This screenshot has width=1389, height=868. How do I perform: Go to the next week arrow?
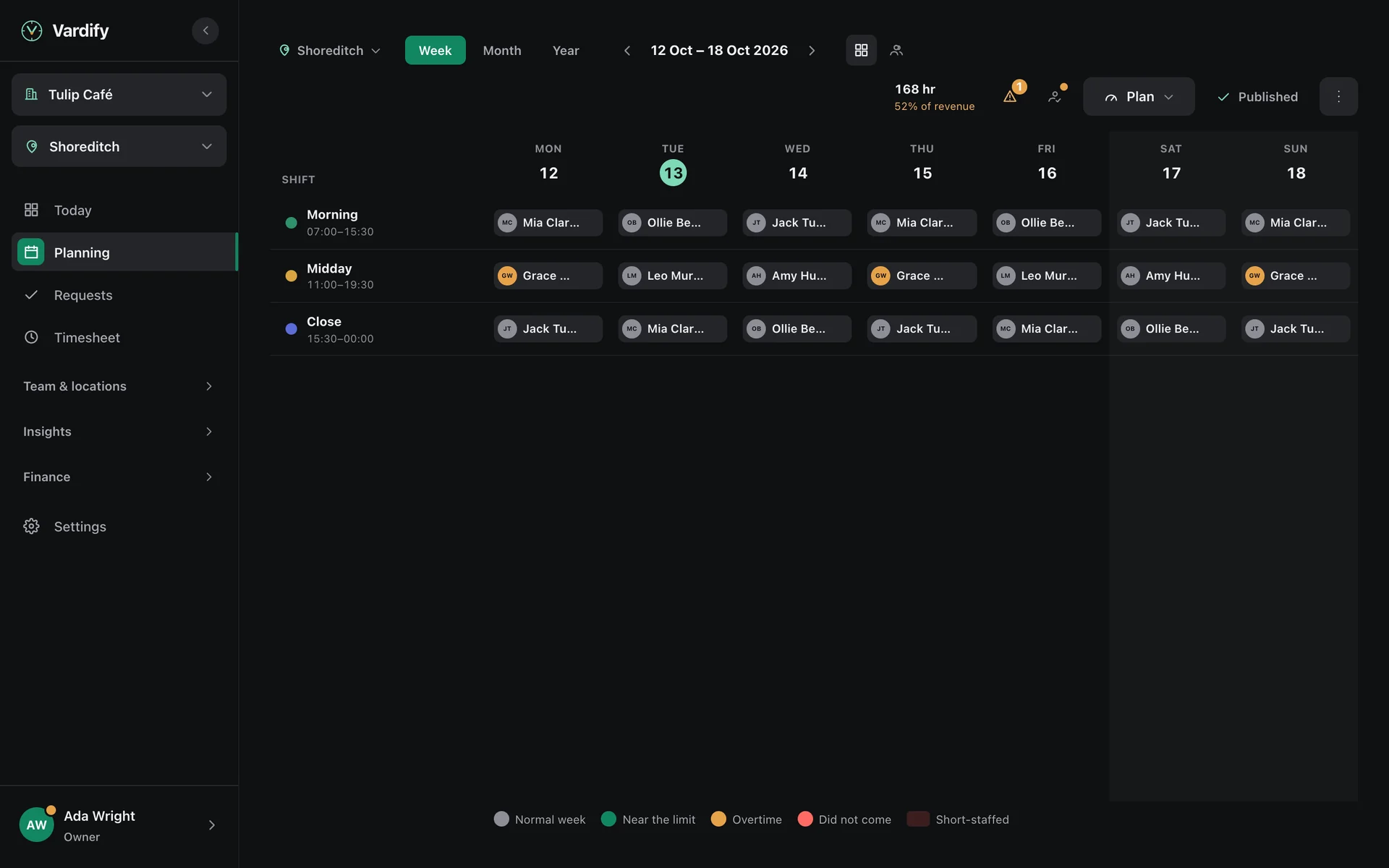812,51
